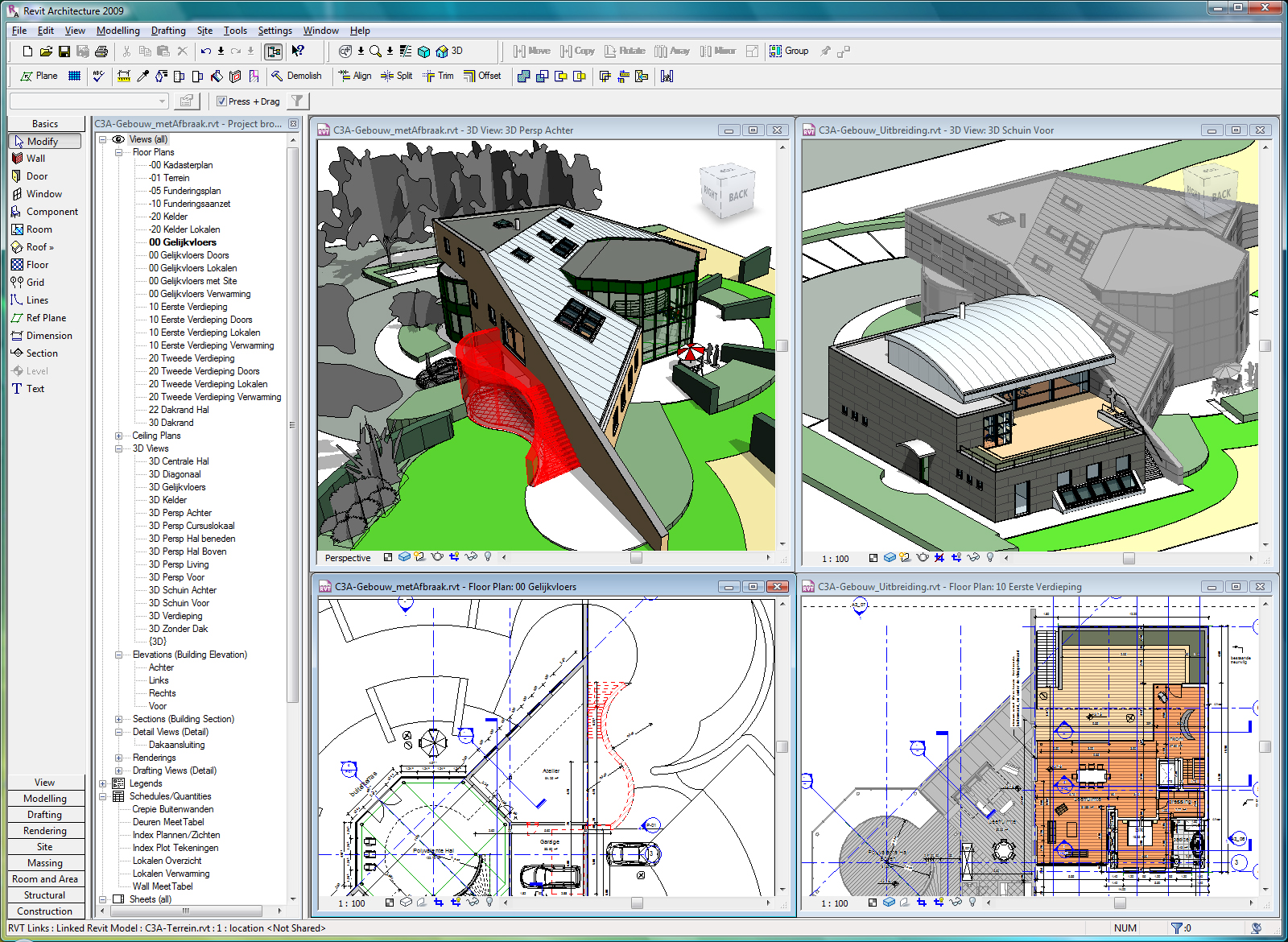Screen dimensions: 1288x942
Task: Toggle the Modify selection mode
Action: [x=45, y=141]
